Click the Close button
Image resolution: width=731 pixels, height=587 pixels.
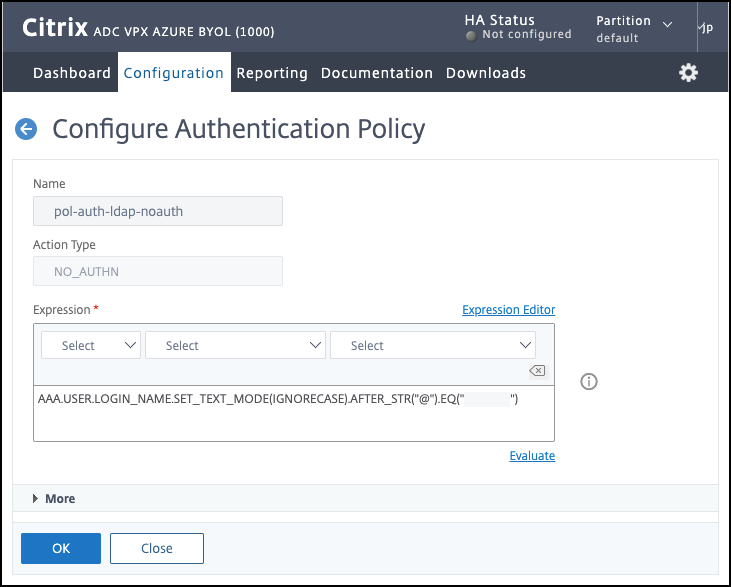click(x=157, y=548)
